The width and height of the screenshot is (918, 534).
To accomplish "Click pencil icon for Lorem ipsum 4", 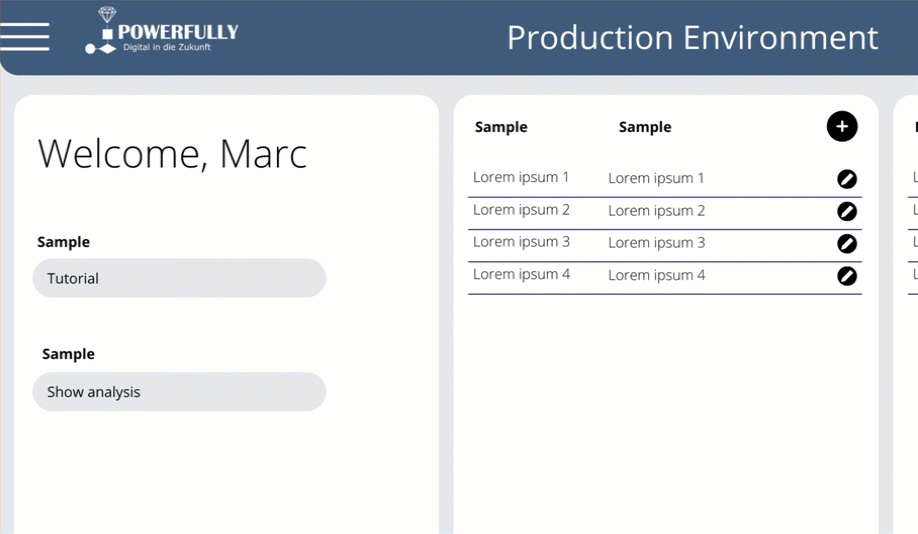I will click(847, 276).
